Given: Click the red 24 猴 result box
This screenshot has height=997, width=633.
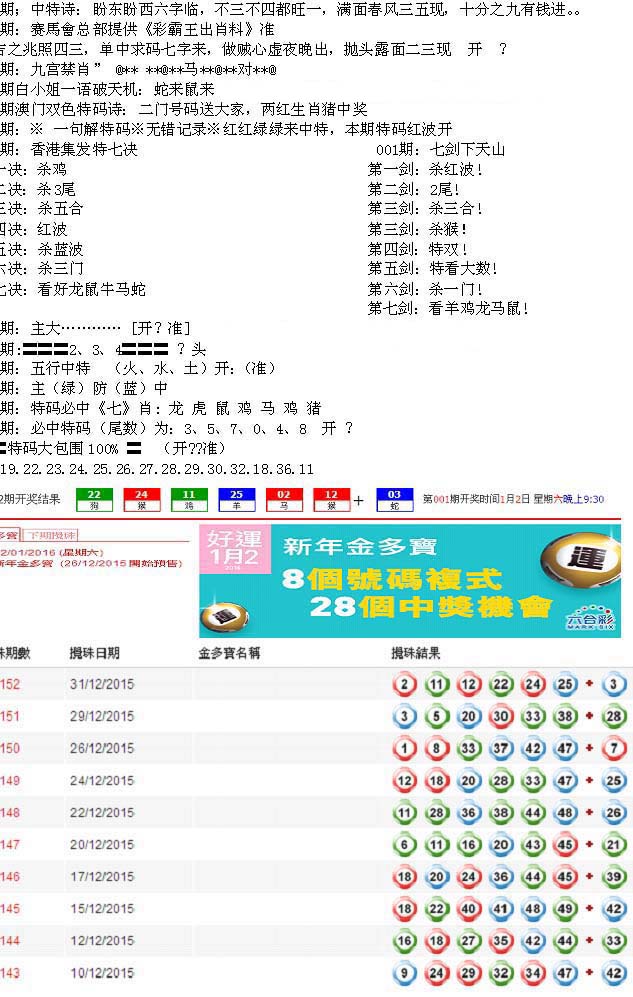Looking at the screenshot, I should (x=142, y=500).
